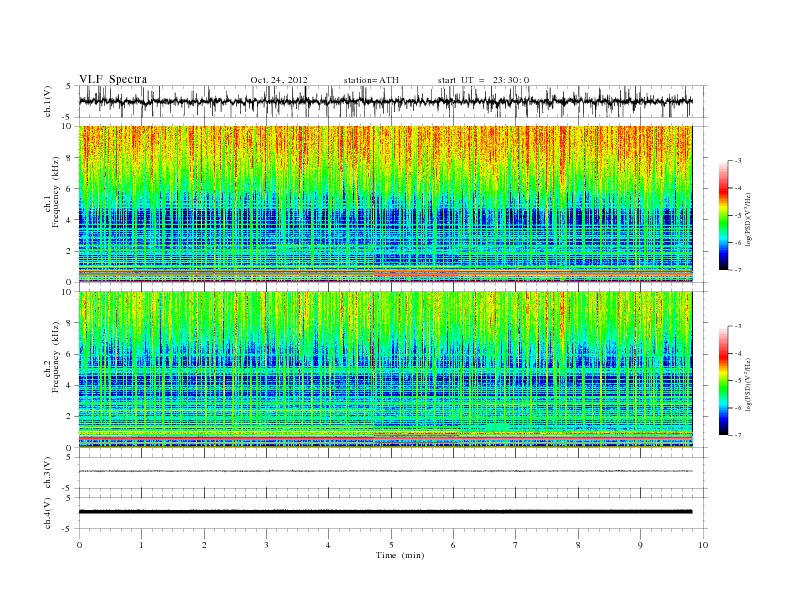Click the "-7" tick on ch.2 colorbar
Viewport: 792px width, 612px height.
pos(737,435)
